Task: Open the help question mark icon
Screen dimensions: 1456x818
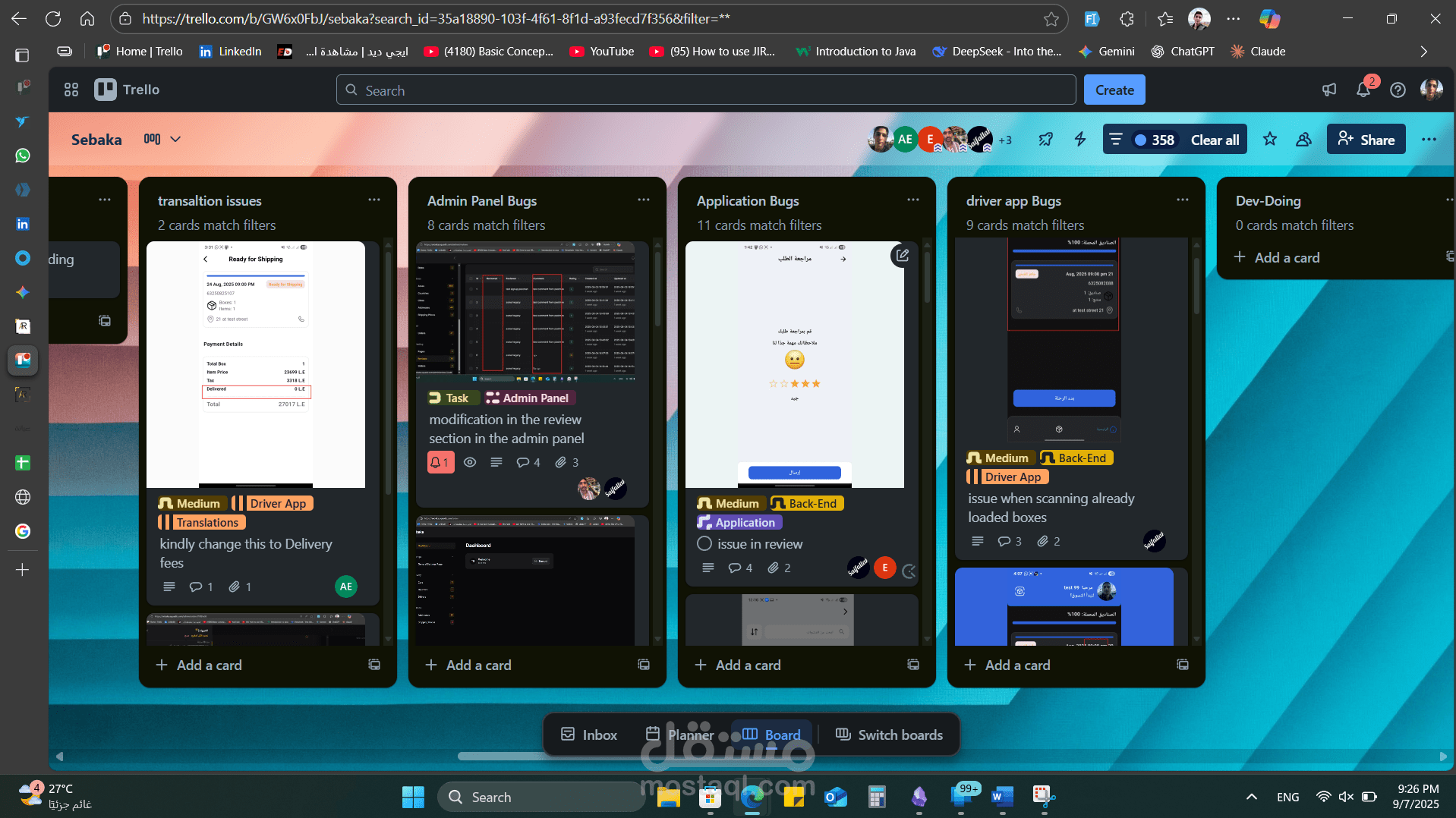Action: [x=1398, y=90]
